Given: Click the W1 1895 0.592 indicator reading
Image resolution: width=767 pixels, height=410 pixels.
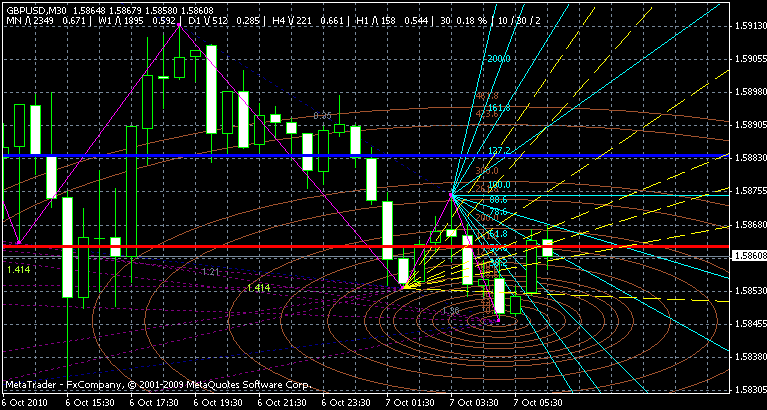Looking at the screenshot, I should click(x=135, y=20).
